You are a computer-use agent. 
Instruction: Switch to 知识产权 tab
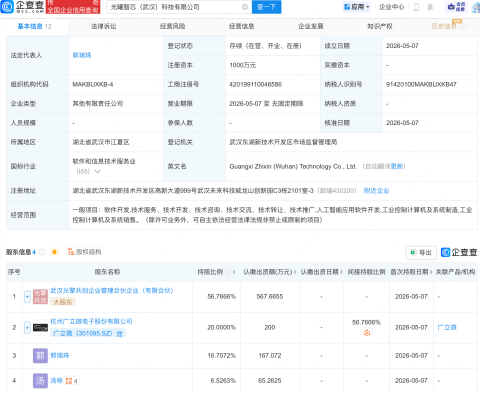[380, 26]
